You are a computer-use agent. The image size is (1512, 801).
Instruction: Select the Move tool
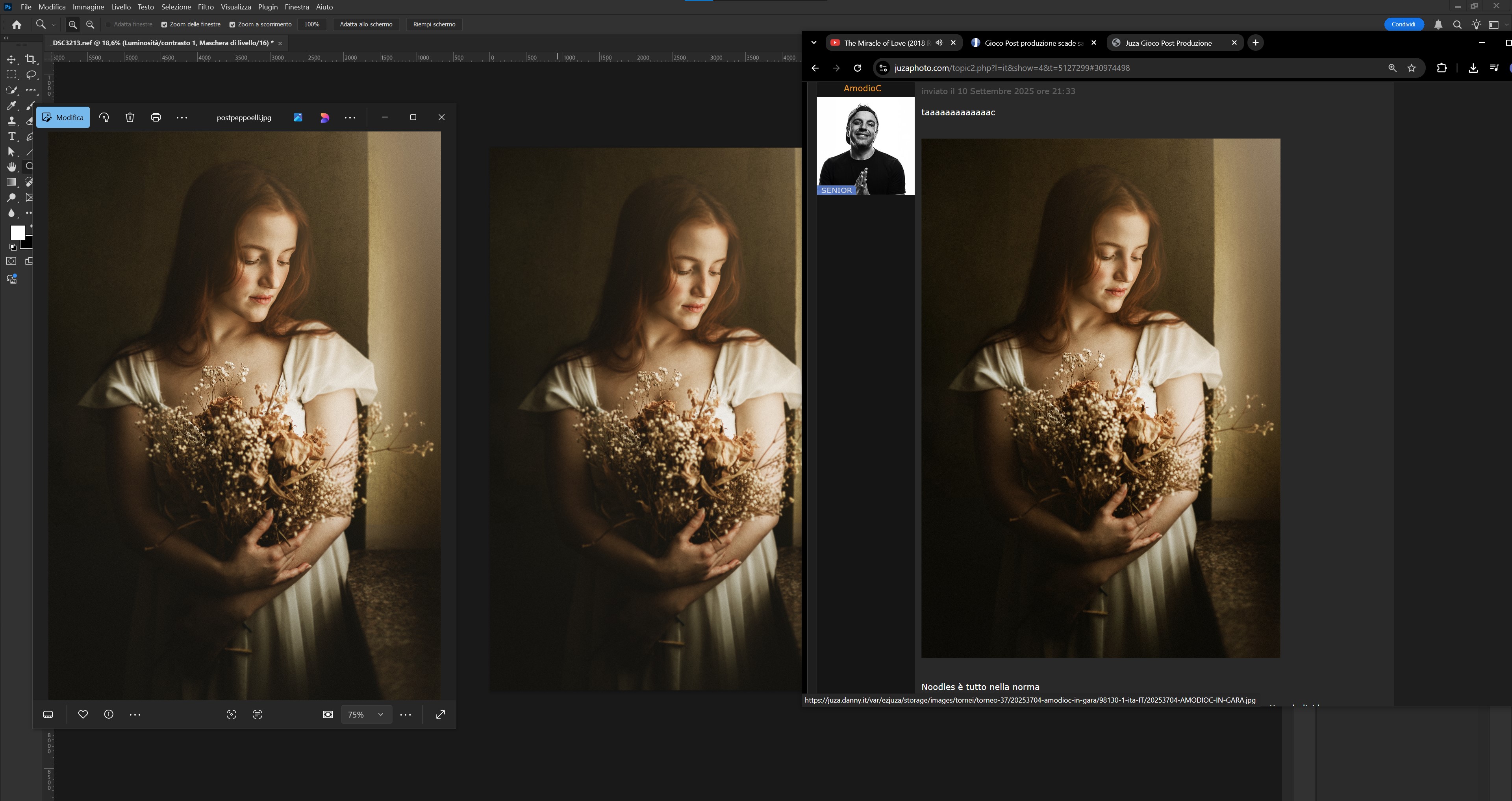pyautogui.click(x=11, y=59)
